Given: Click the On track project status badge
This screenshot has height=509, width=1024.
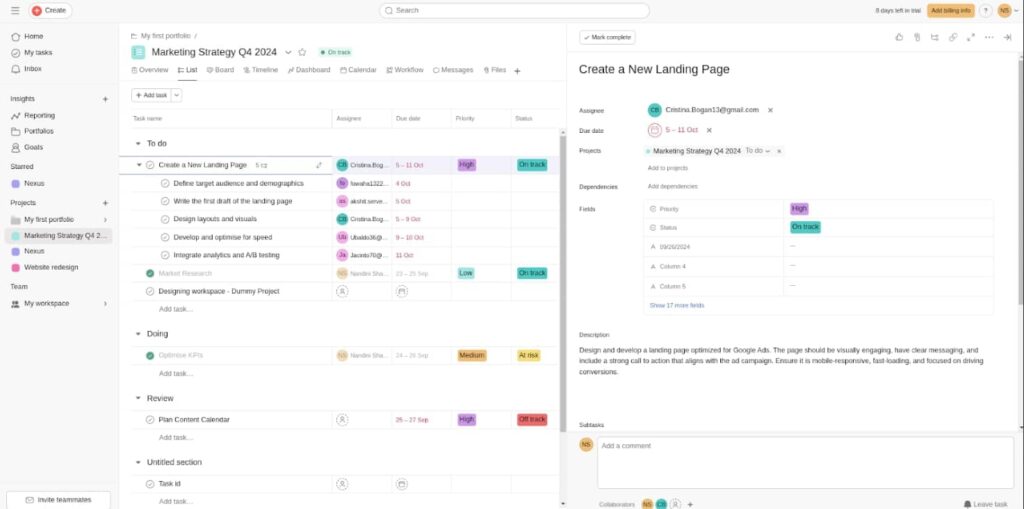Looking at the screenshot, I should pyautogui.click(x=335, y=52).
